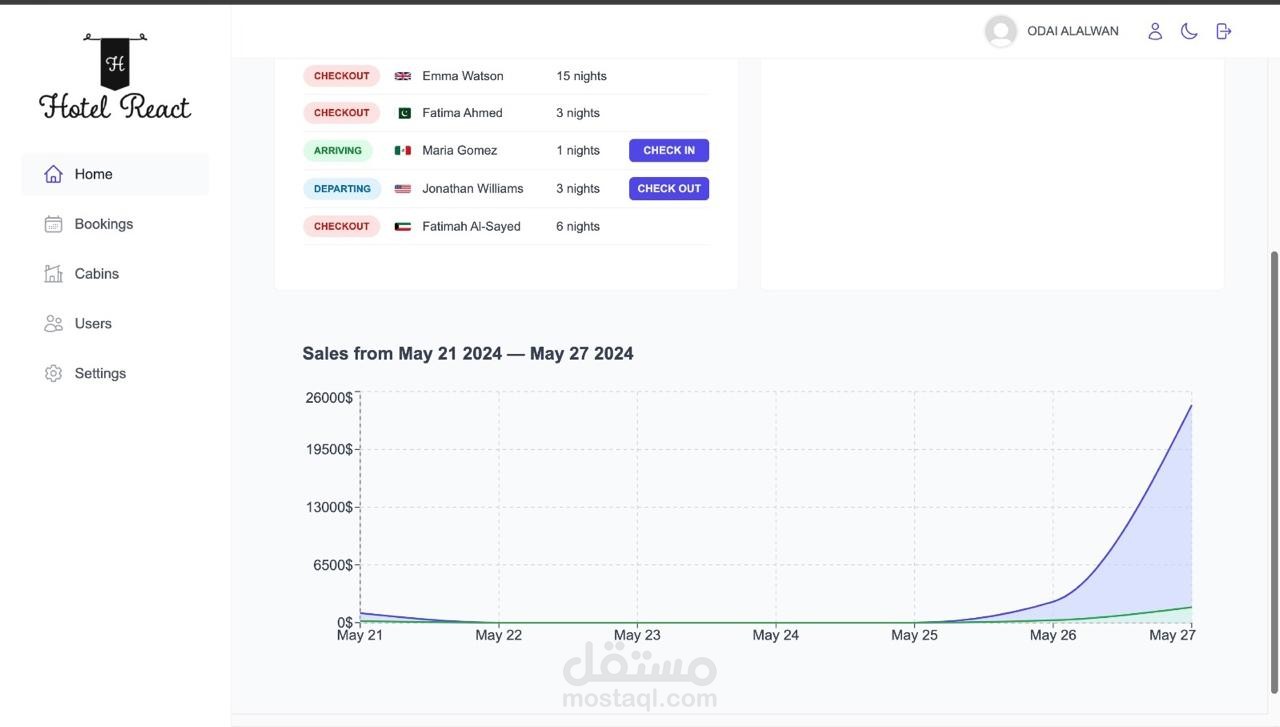The height and width of the screenshot is (727, 1280).
Task: Click the logout icon in header
Action: click(x=1223, y=31)
